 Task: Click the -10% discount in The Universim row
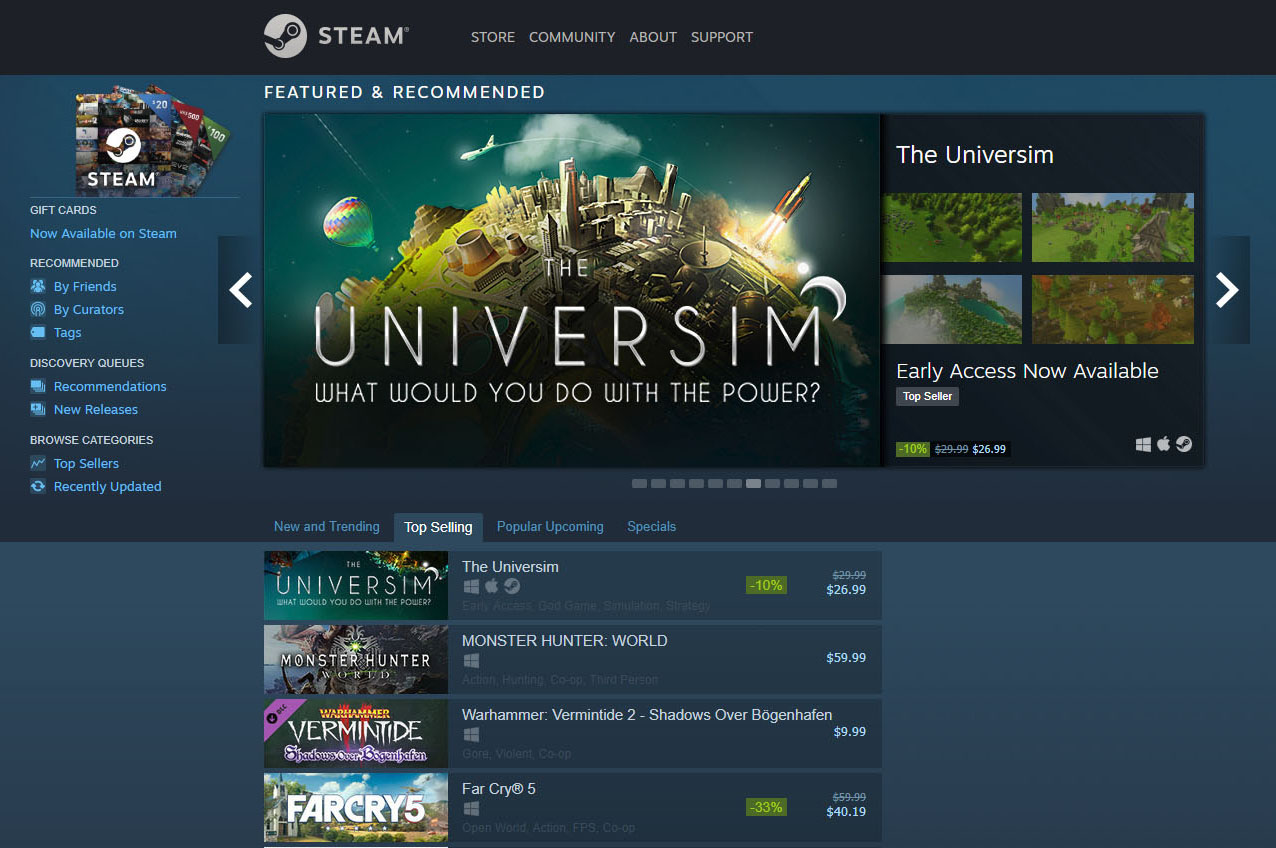(766, 585)
